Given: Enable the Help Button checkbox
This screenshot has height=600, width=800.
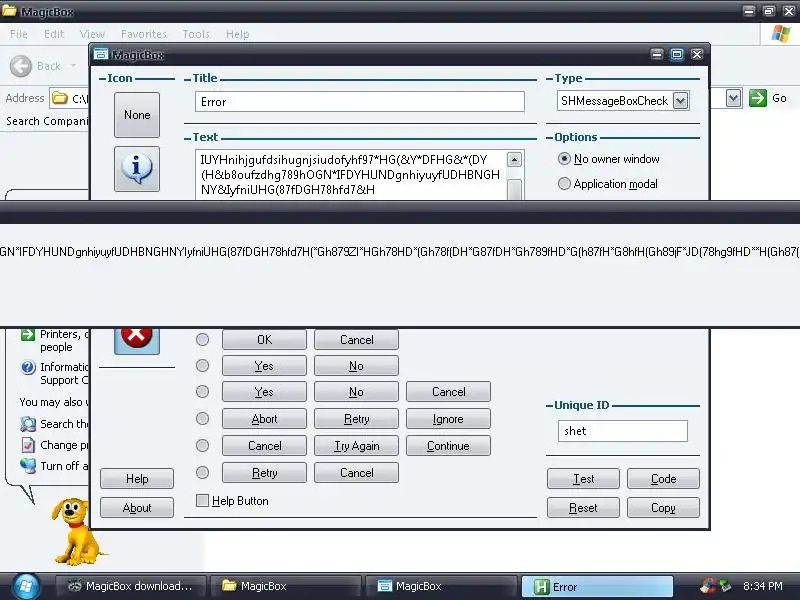Looking at the screenshot, I should click(203, 501).
